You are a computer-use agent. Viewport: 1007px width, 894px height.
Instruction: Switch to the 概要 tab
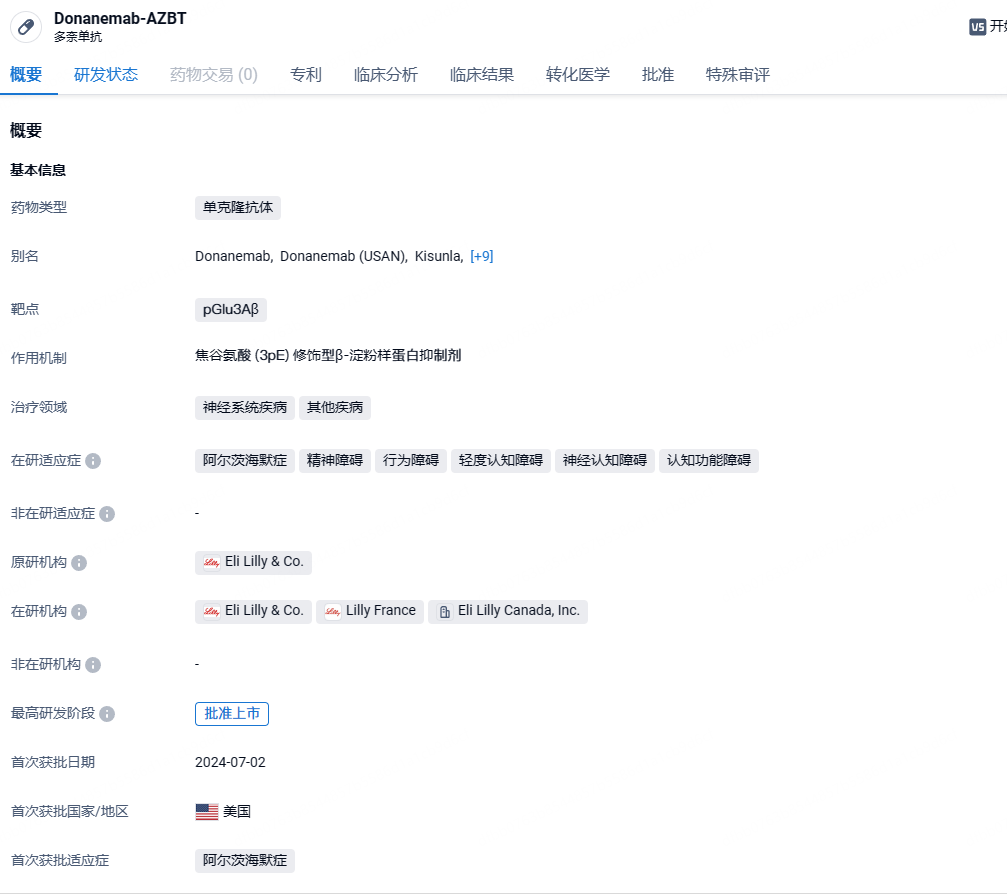[x=26, y=74]
